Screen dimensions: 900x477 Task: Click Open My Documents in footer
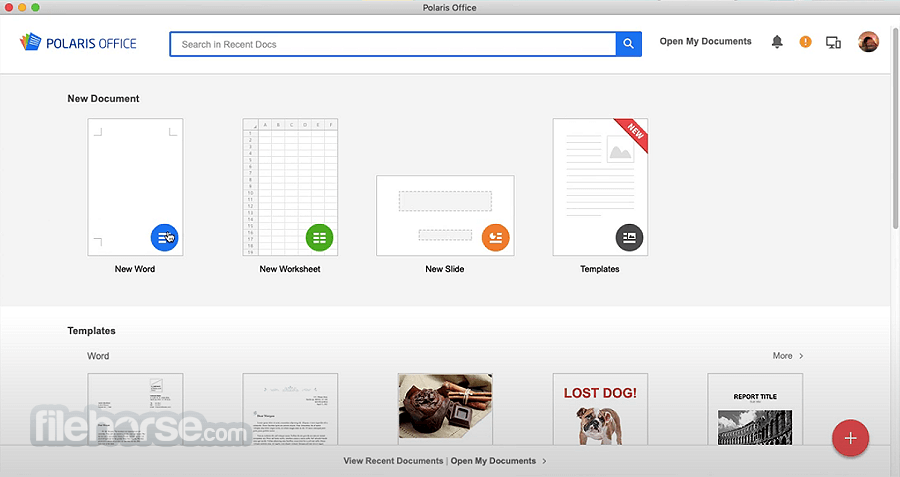pyautogui.click(x=493, y=461)
